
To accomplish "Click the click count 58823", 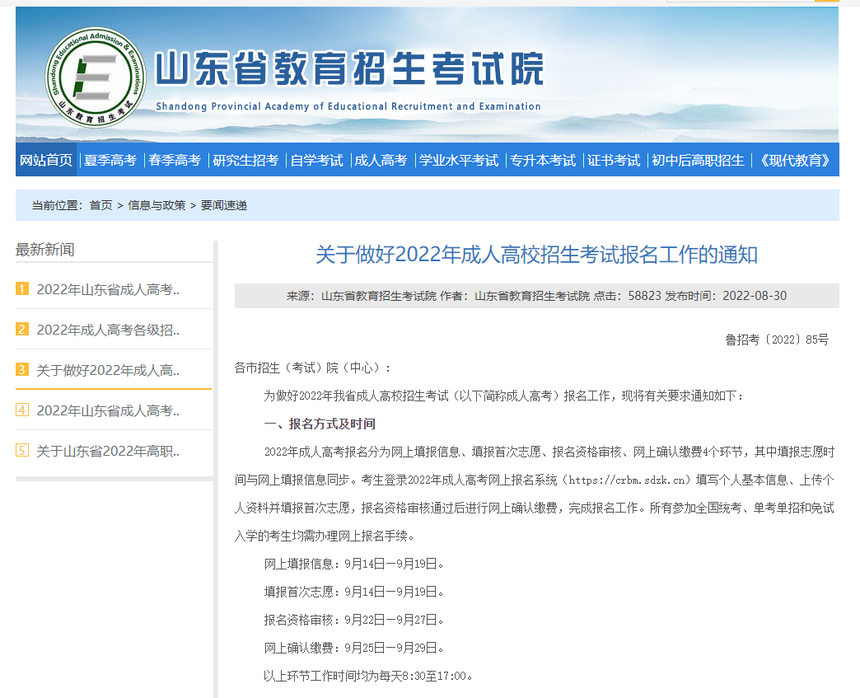I will click(x=644, y=296).
